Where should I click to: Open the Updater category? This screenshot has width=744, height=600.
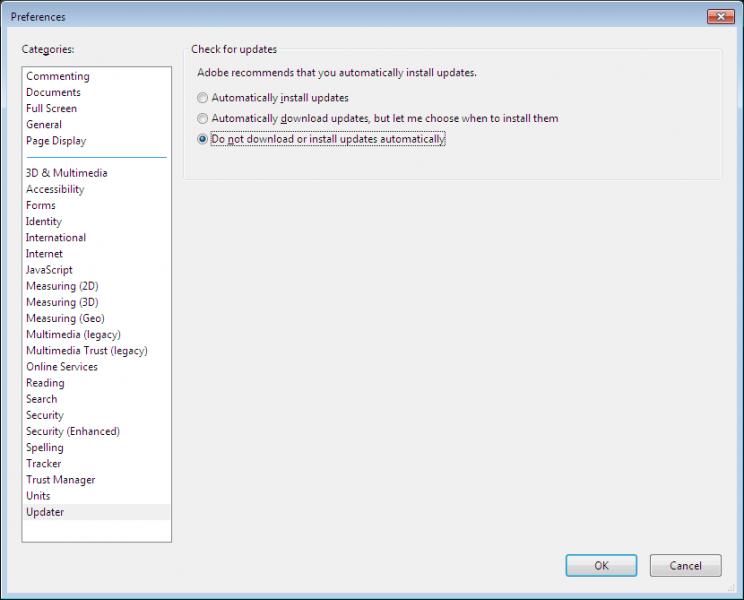coord(45,512)
